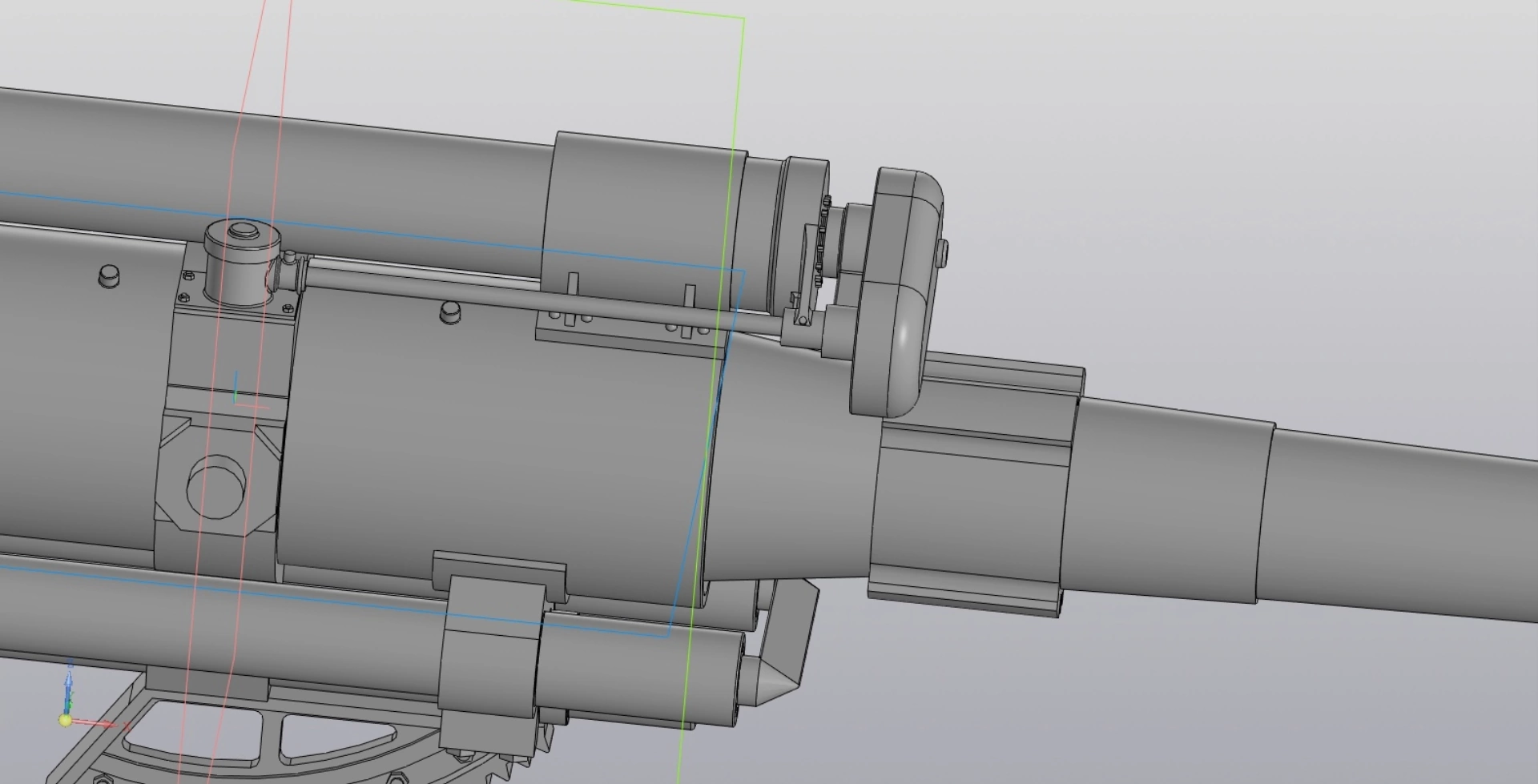This screenshot has width=1538, height=784.
Task: Select the dome stud on the central body
Action: click(x=451, y=312)
